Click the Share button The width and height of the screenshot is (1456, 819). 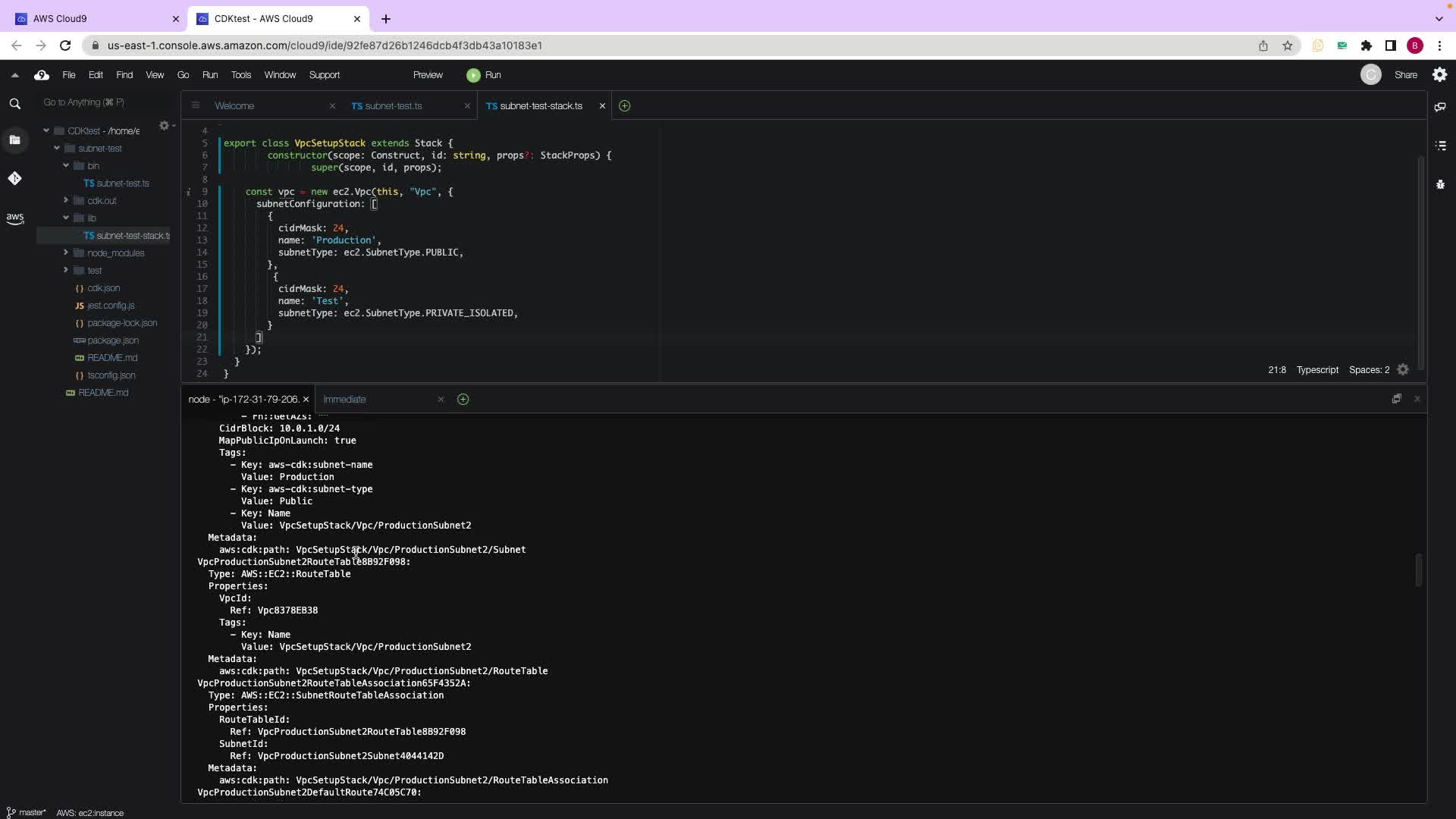click(x=1404, y=75)
